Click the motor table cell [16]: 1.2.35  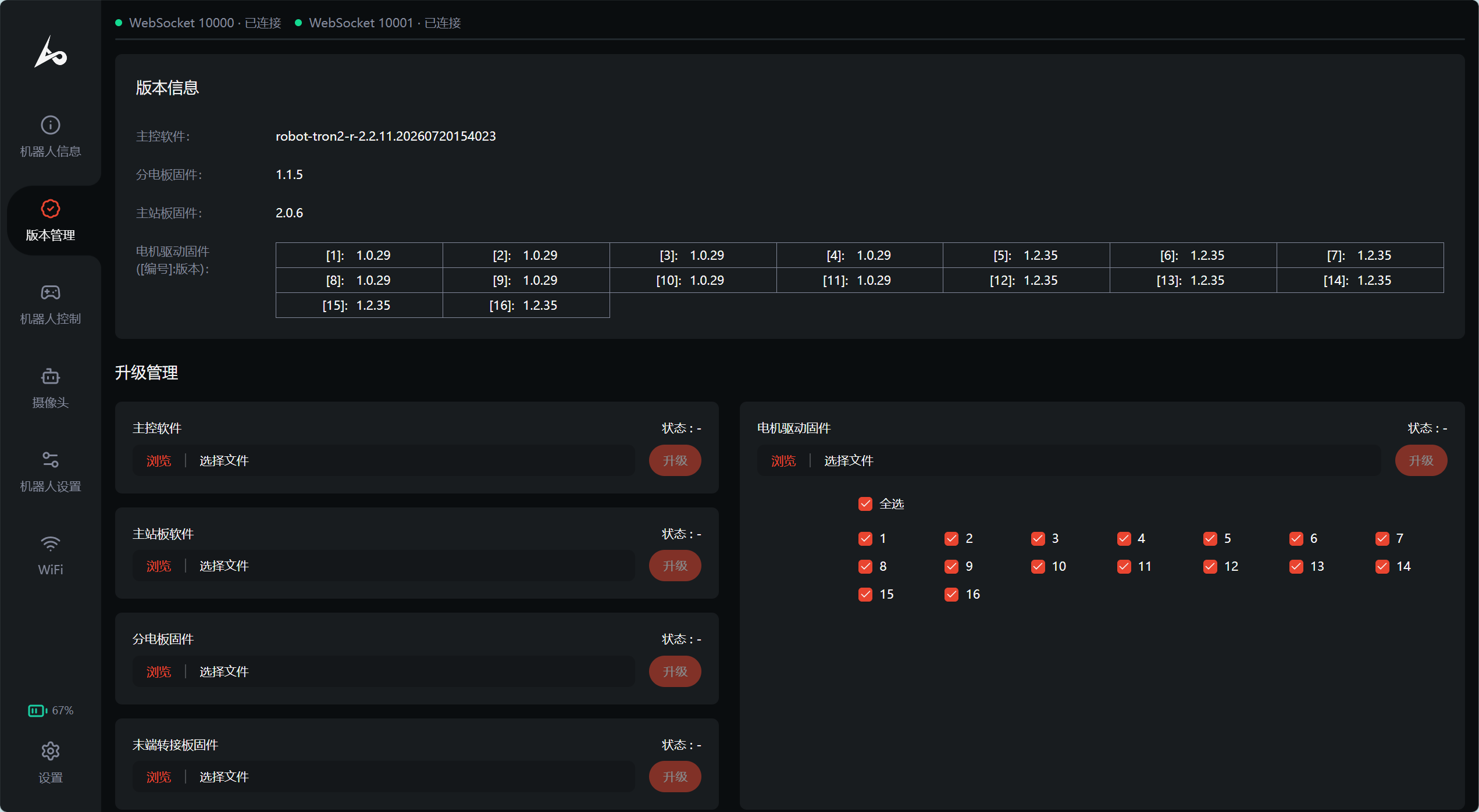coord(526,305)
